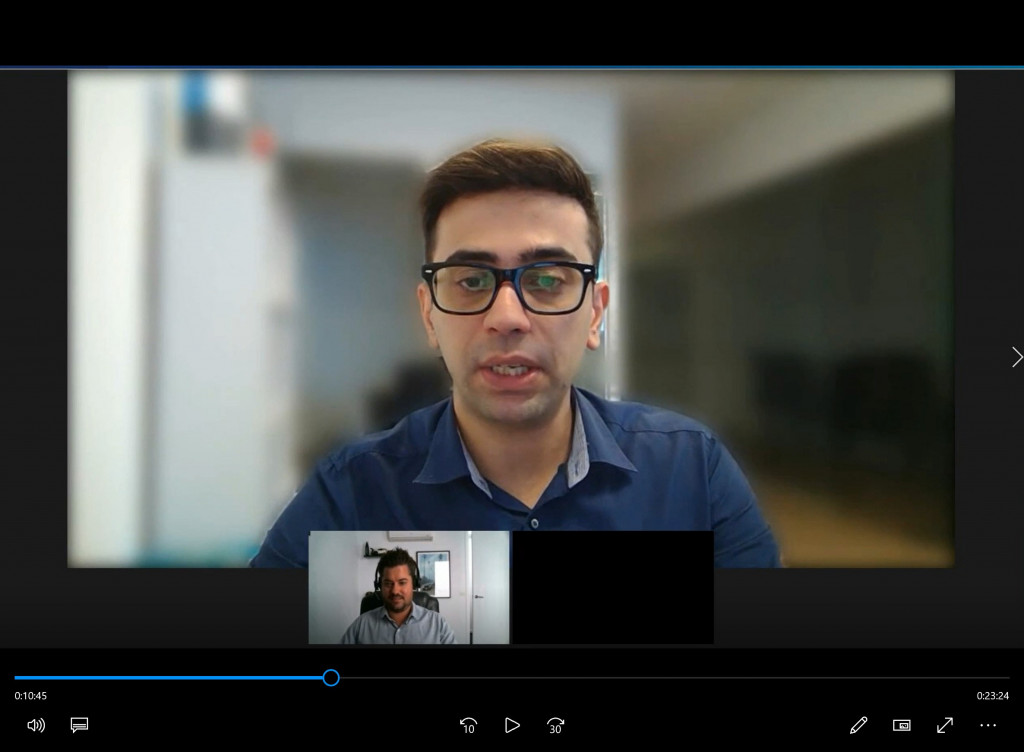
Task: Select the thumbnail of man wearing headset
Action: click(409, 588)
